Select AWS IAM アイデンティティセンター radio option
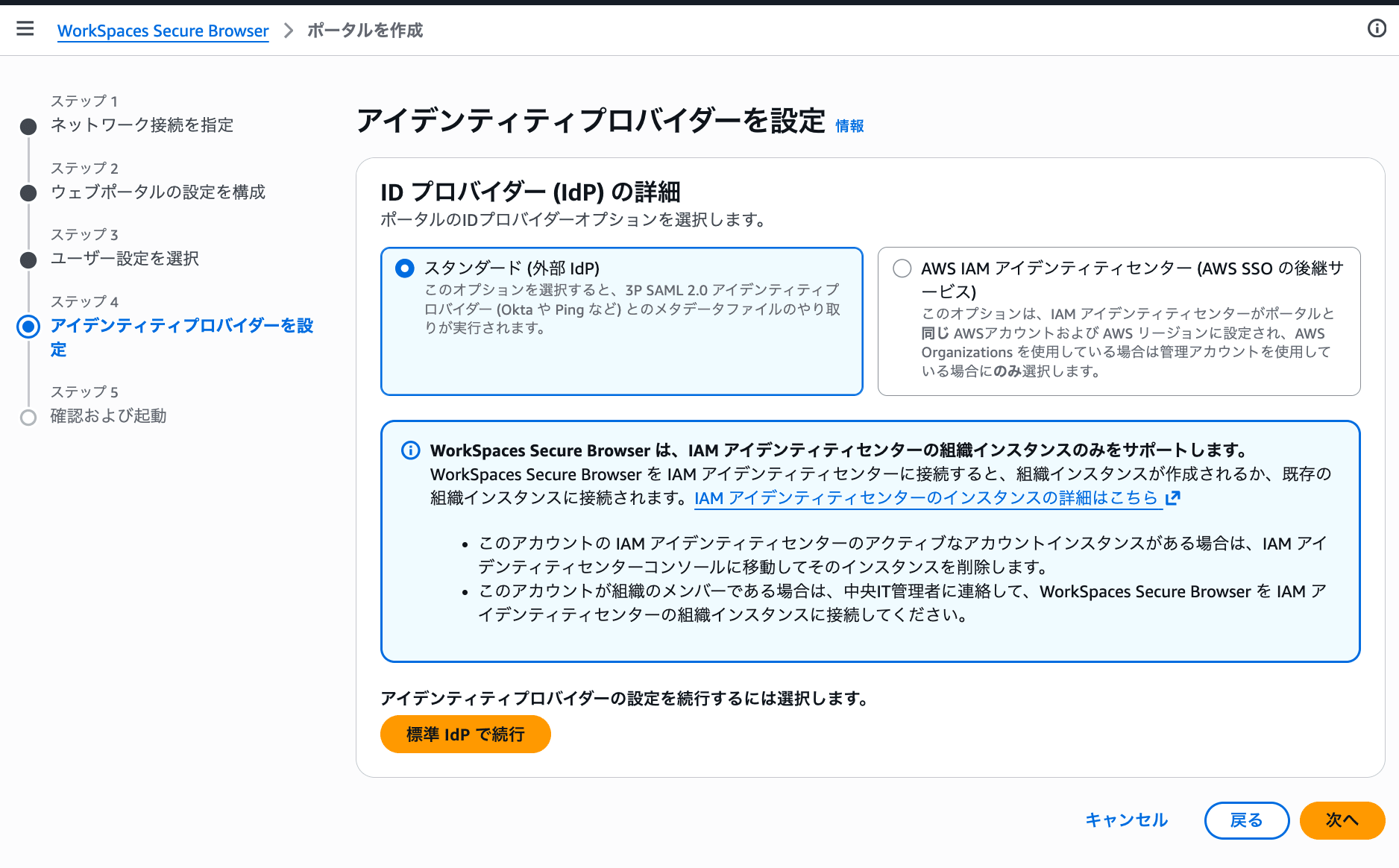The image size is (1399, 868). click(902, 268)
